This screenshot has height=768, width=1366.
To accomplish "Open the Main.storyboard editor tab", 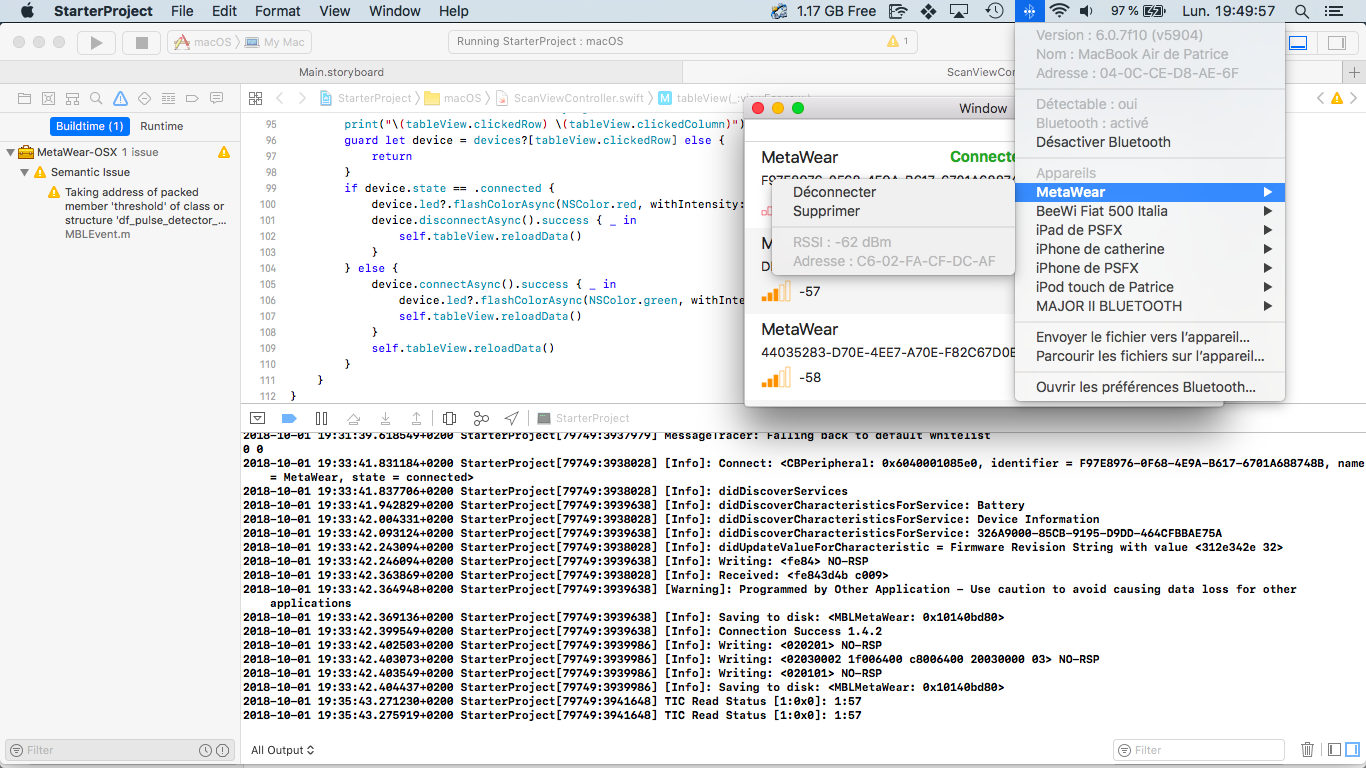I will [x=341, y=72].
